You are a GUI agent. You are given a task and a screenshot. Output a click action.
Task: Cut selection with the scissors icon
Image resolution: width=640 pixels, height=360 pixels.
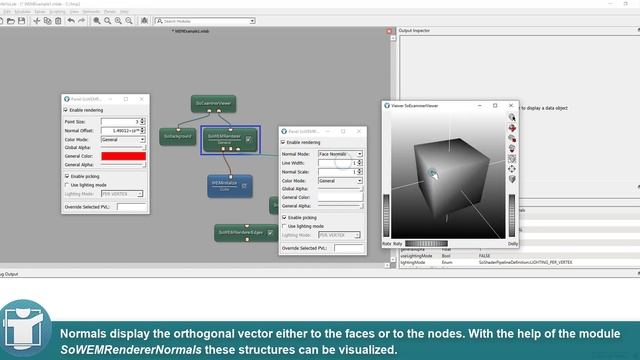pos(37,21)
